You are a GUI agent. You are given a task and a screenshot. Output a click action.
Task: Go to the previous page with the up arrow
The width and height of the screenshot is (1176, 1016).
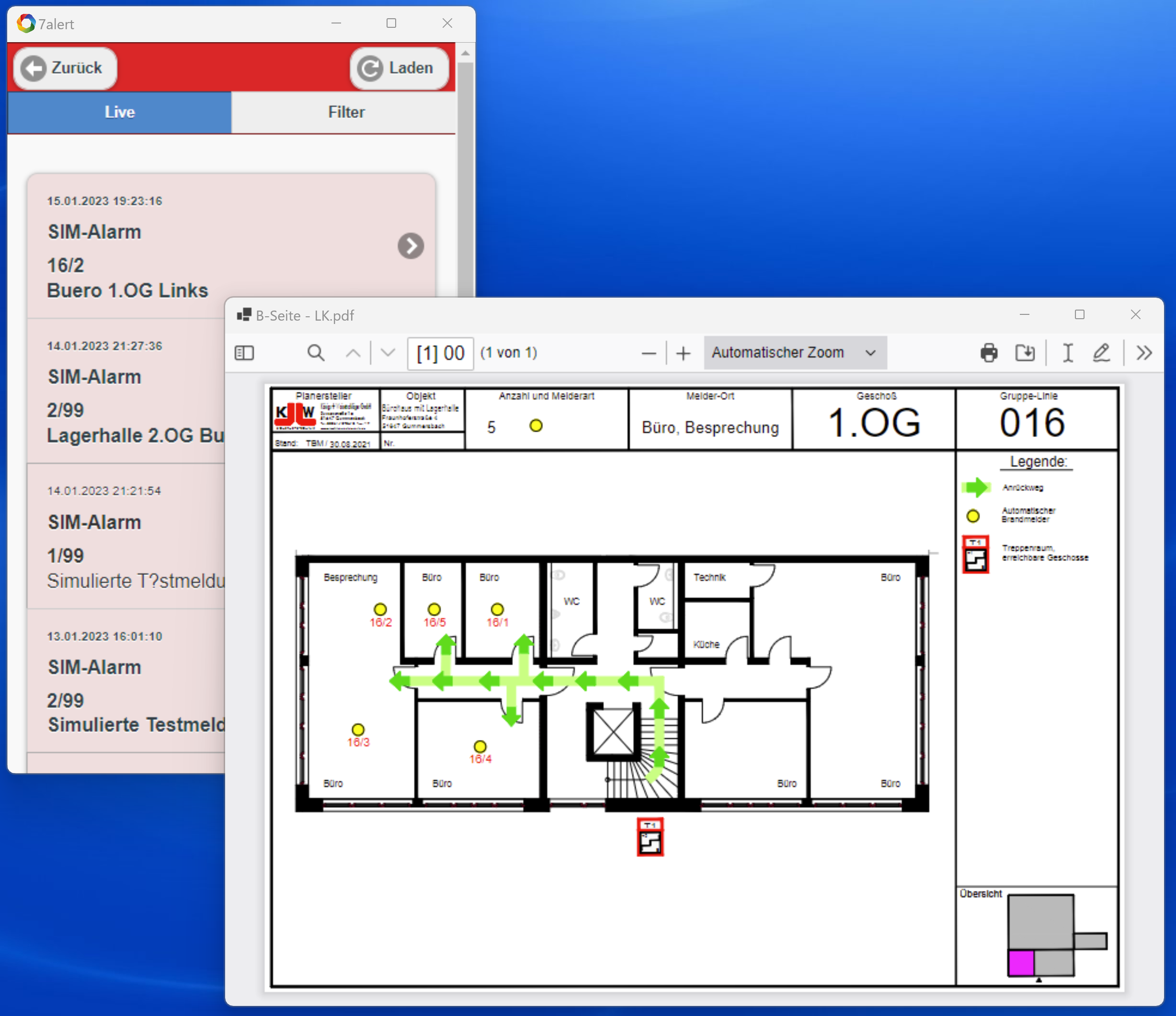[353, 353]
